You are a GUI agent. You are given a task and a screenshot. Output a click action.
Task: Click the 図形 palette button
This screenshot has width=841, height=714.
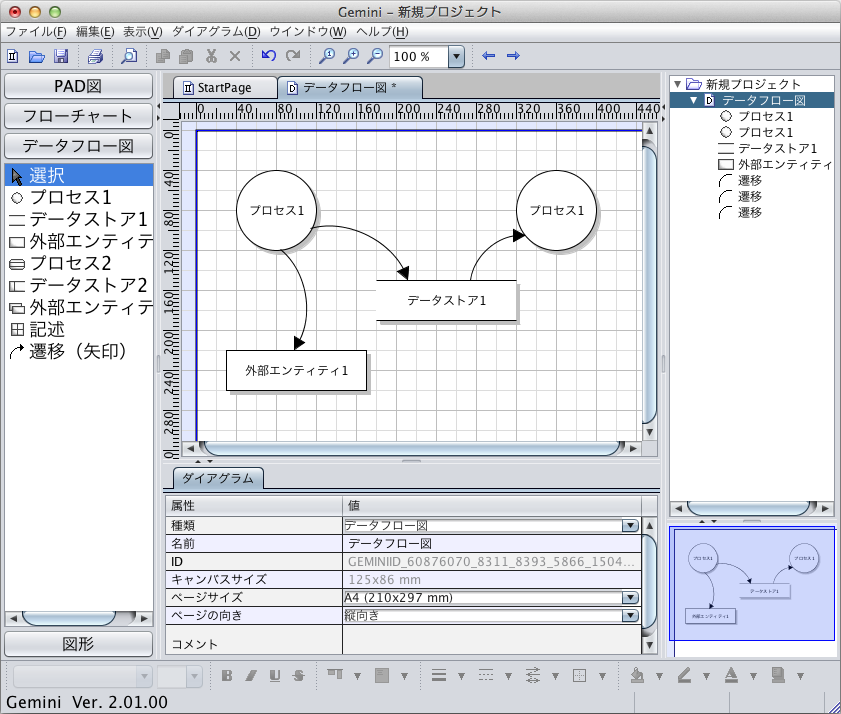(x=78, y=644)
